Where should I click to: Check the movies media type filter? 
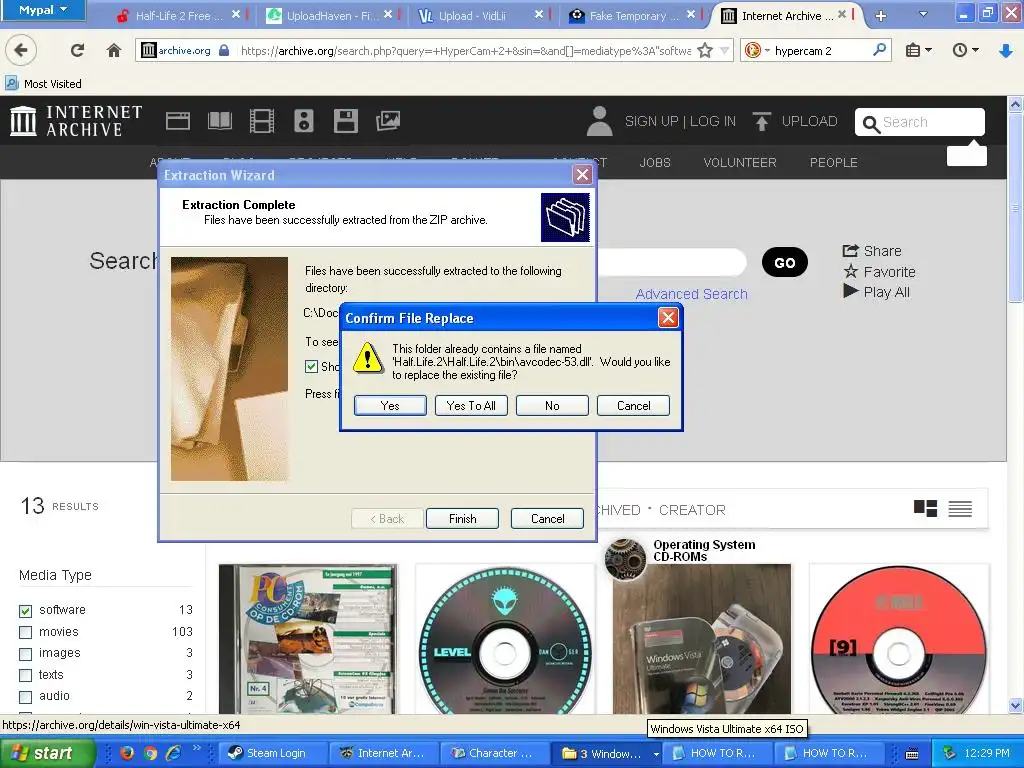click(x=25, y=632)
